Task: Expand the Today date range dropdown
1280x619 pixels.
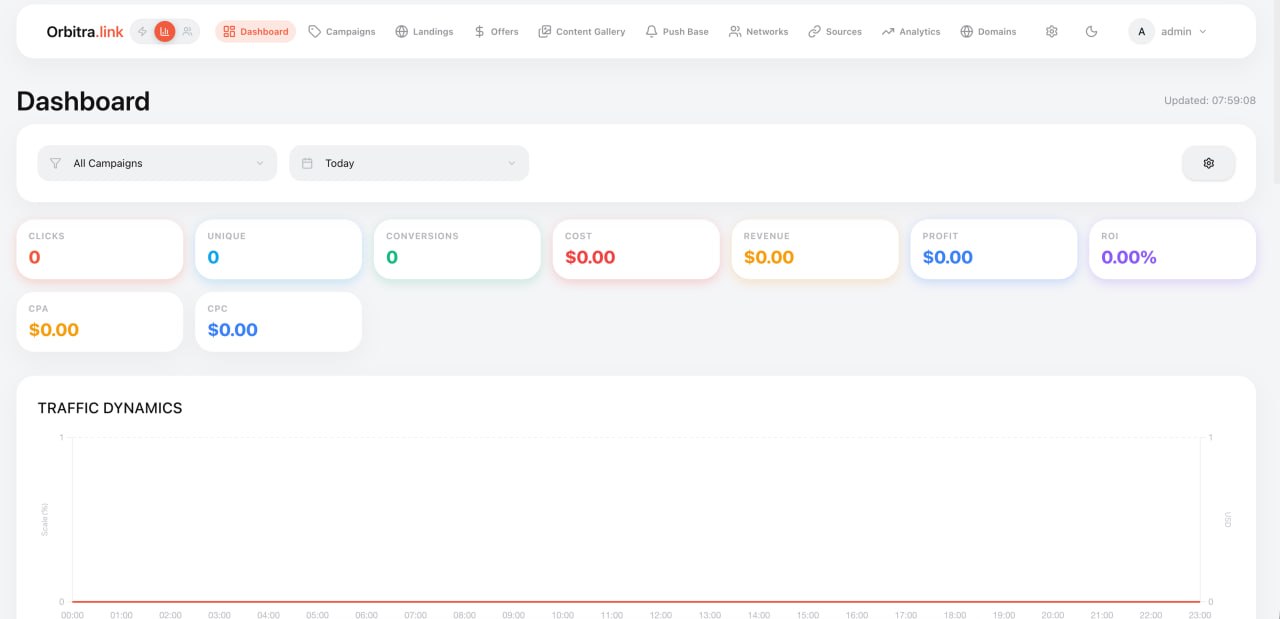Action: point(409,163)
